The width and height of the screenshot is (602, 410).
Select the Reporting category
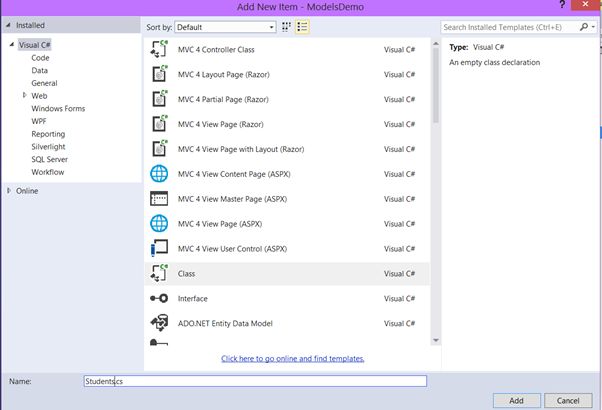click(48, 134)
